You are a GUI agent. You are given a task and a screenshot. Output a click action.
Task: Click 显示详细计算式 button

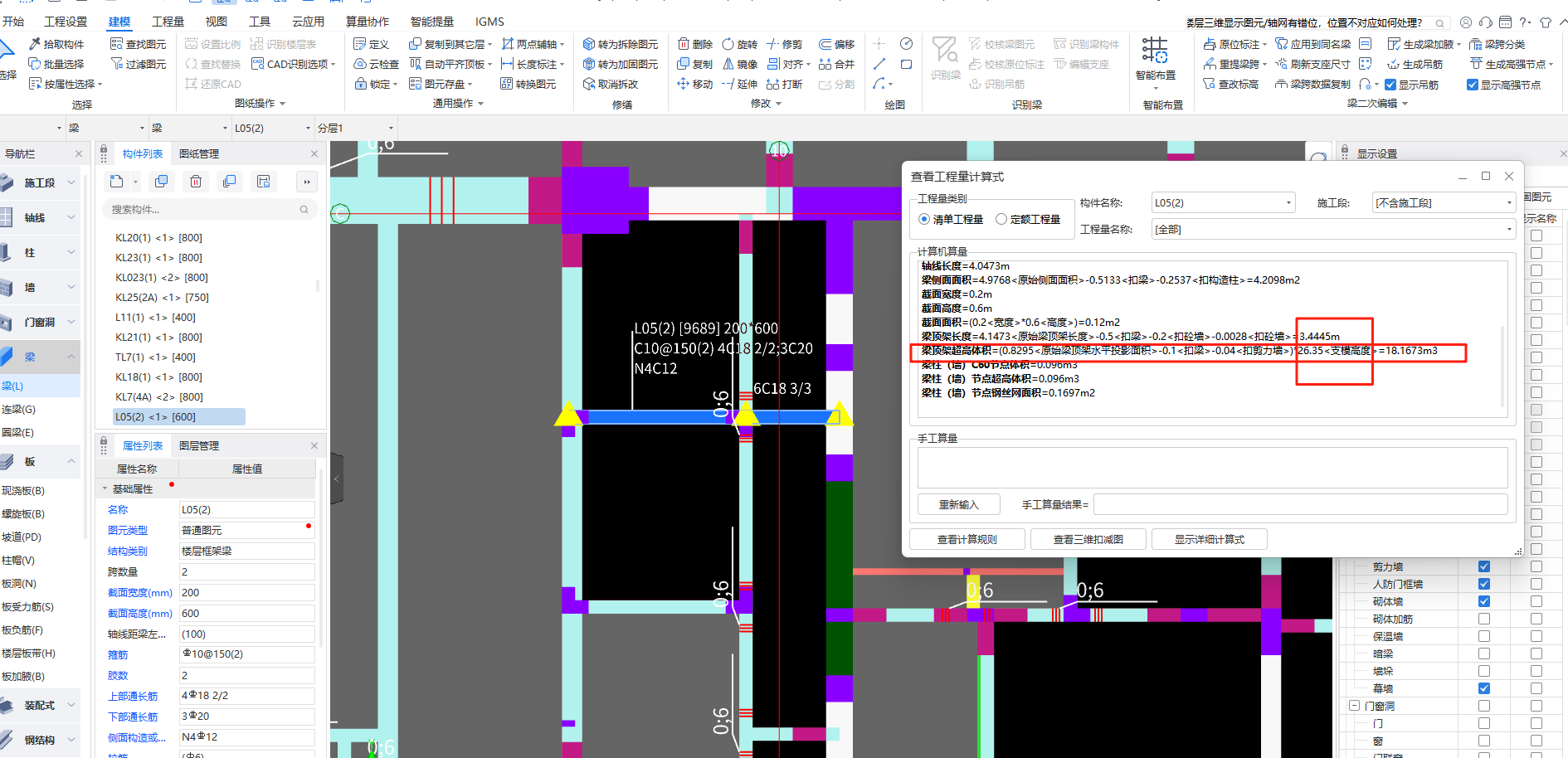[x=1210, y=539]
